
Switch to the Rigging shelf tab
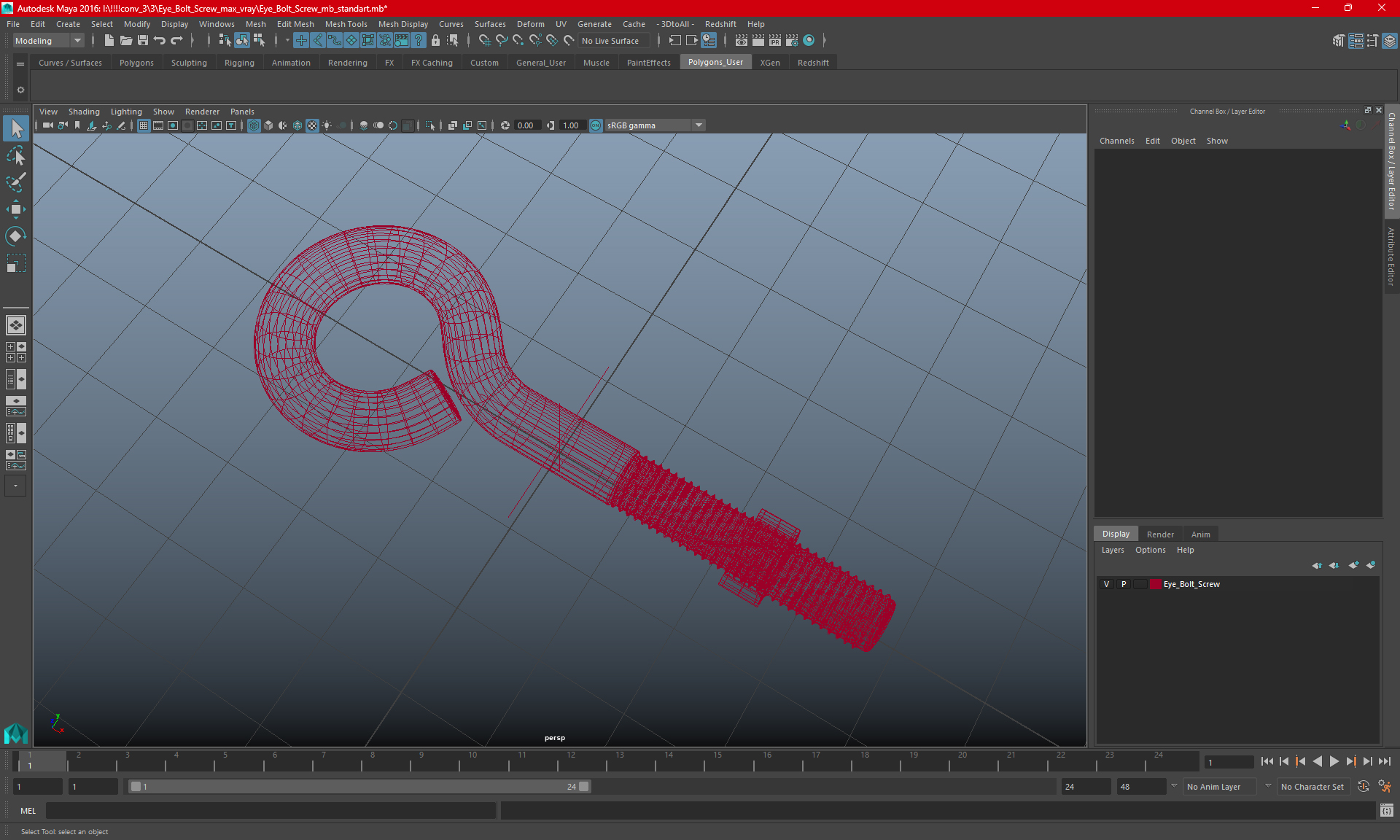click(239, 63)
